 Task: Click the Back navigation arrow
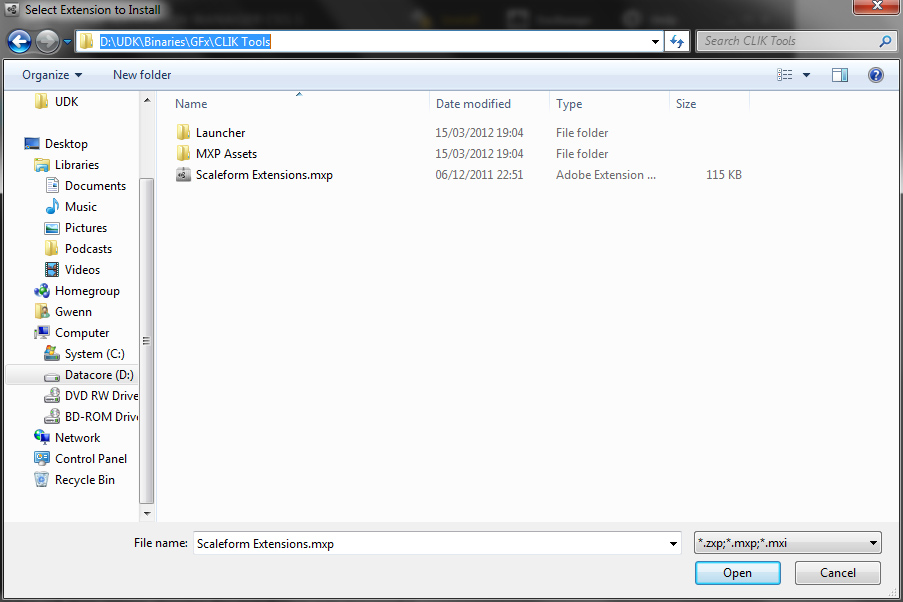click(19, 41)
